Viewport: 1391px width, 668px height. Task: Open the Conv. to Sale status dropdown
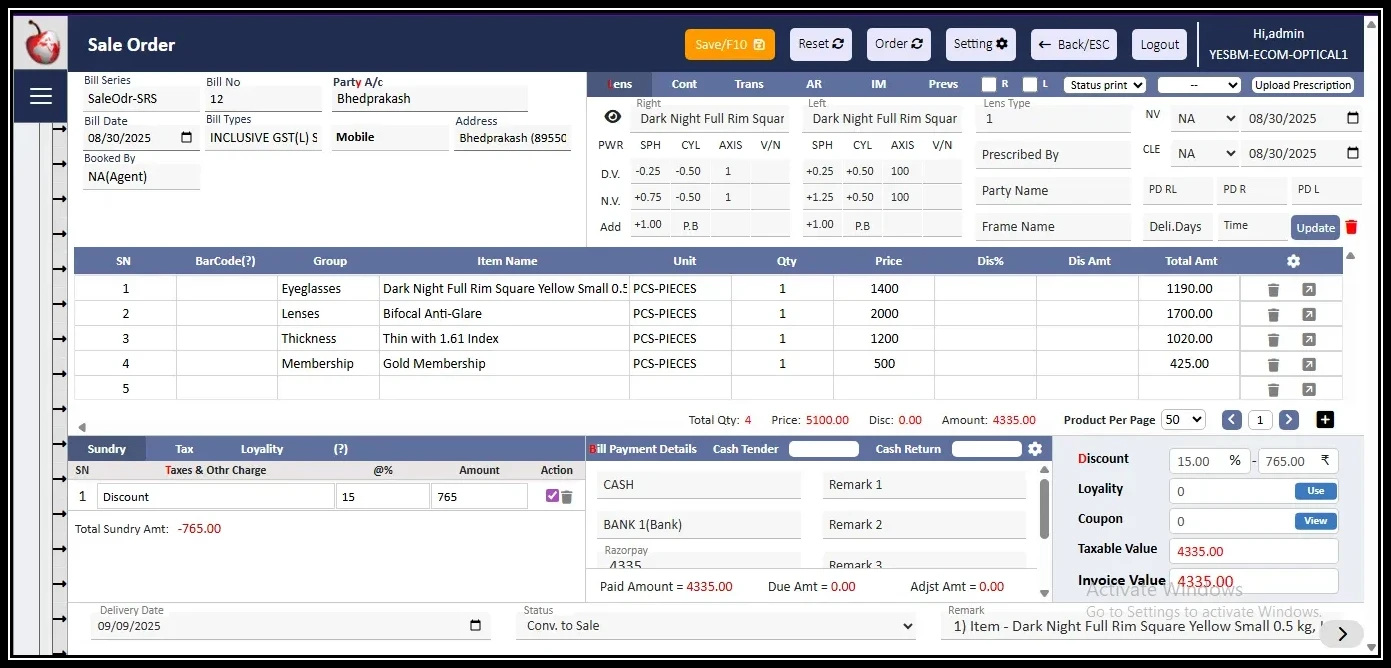coord(715,624)
